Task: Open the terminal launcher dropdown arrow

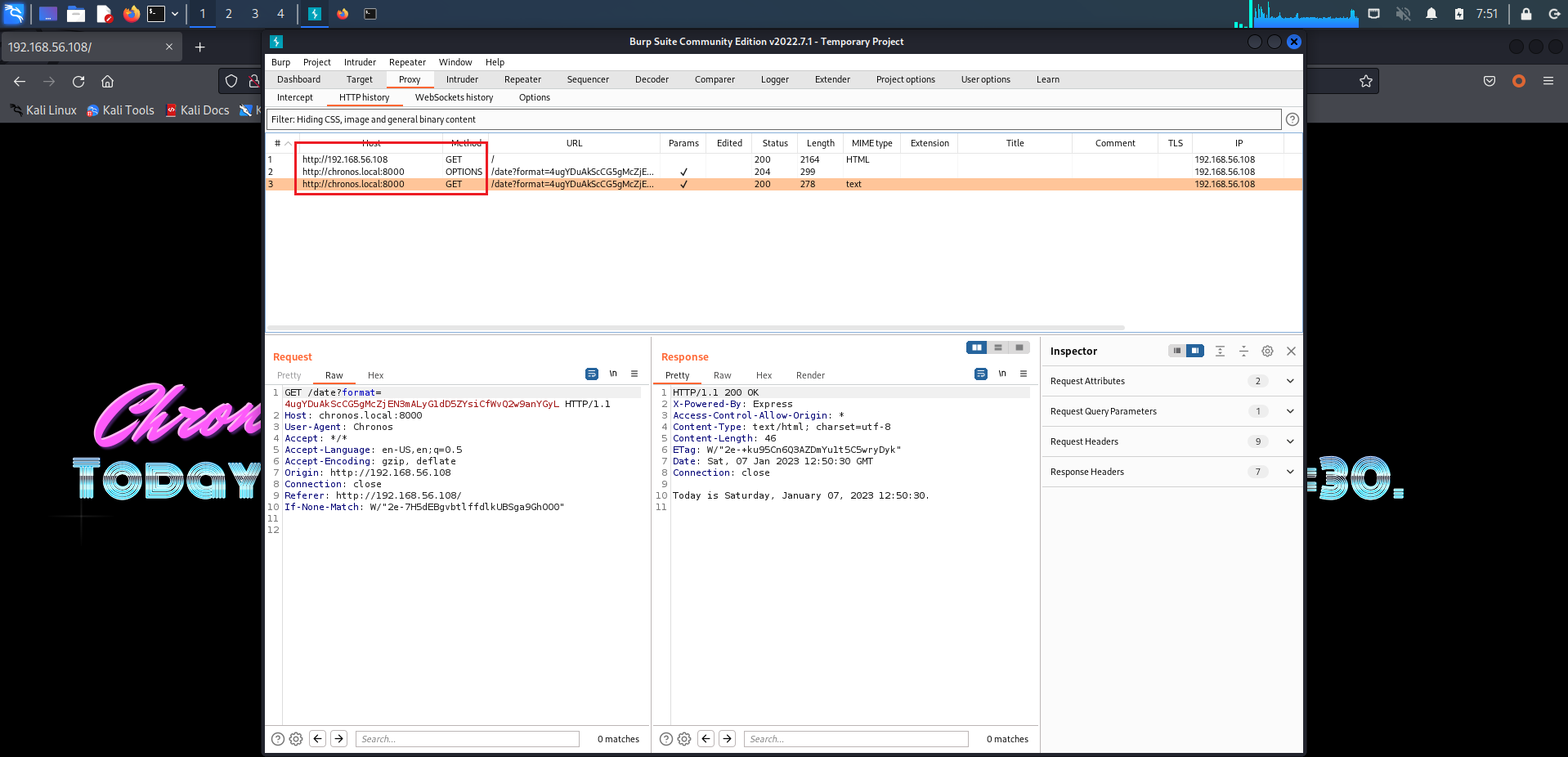Action: click(175, 14)
